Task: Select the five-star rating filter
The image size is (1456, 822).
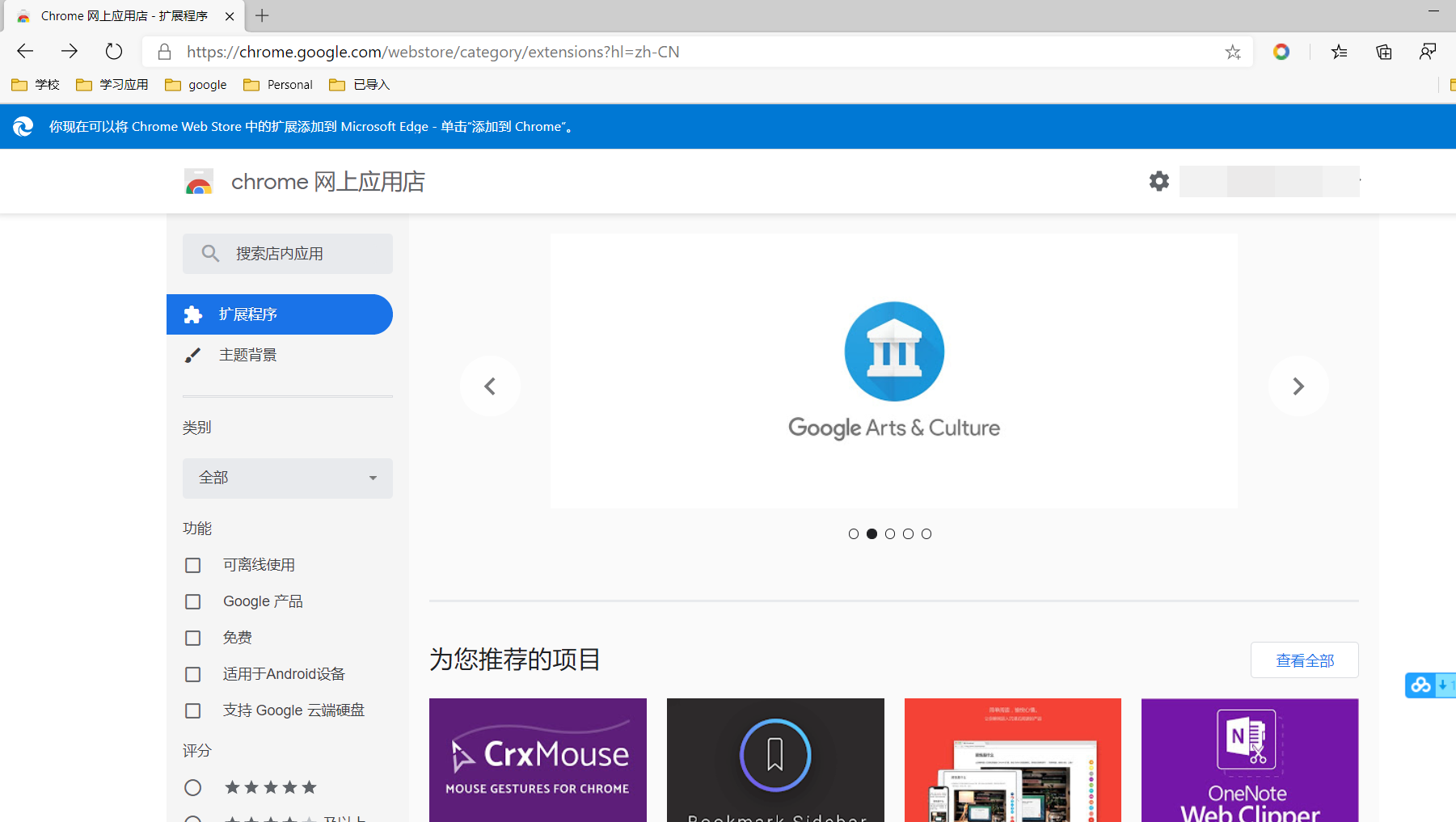Action: [x=192, y=786]
